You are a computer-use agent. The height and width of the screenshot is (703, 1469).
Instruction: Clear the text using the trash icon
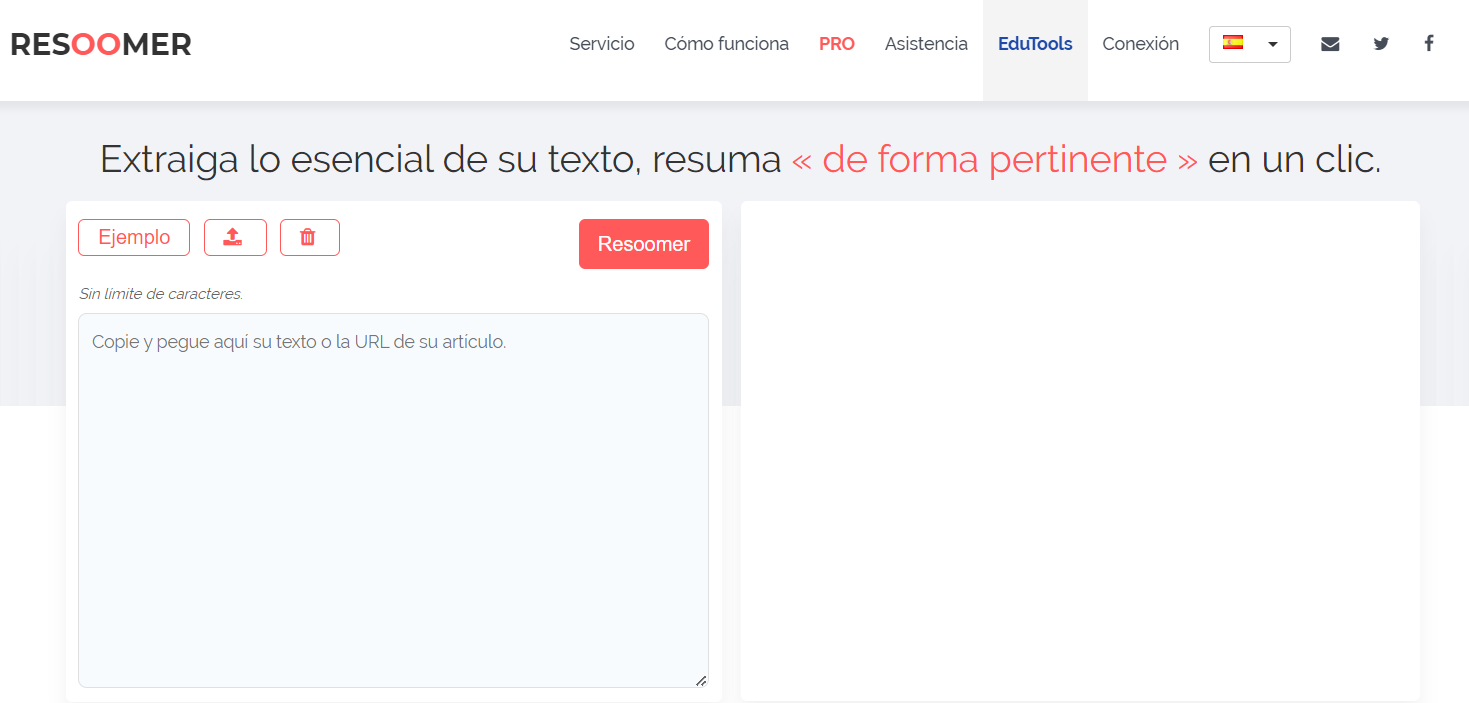(x=309, y=237)
